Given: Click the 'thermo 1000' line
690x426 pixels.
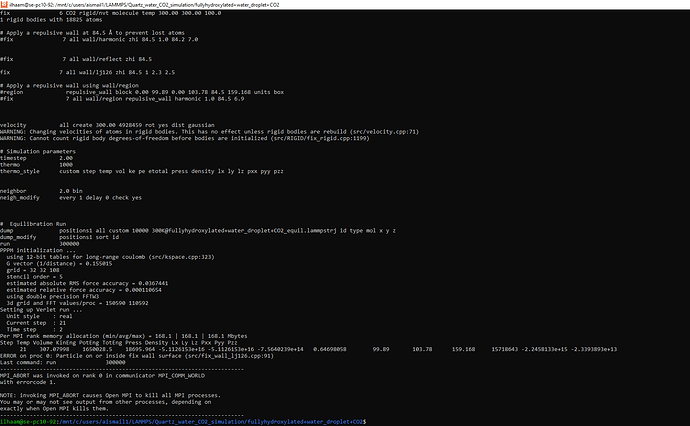Looking at the screenshot, I should click(37, 165).
